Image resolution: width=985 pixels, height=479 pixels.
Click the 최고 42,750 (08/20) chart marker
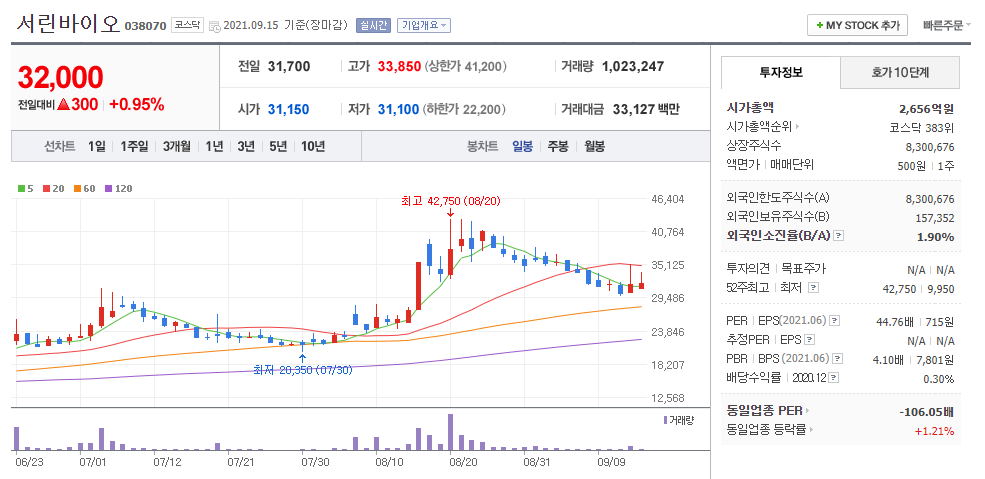click(450, 201)
